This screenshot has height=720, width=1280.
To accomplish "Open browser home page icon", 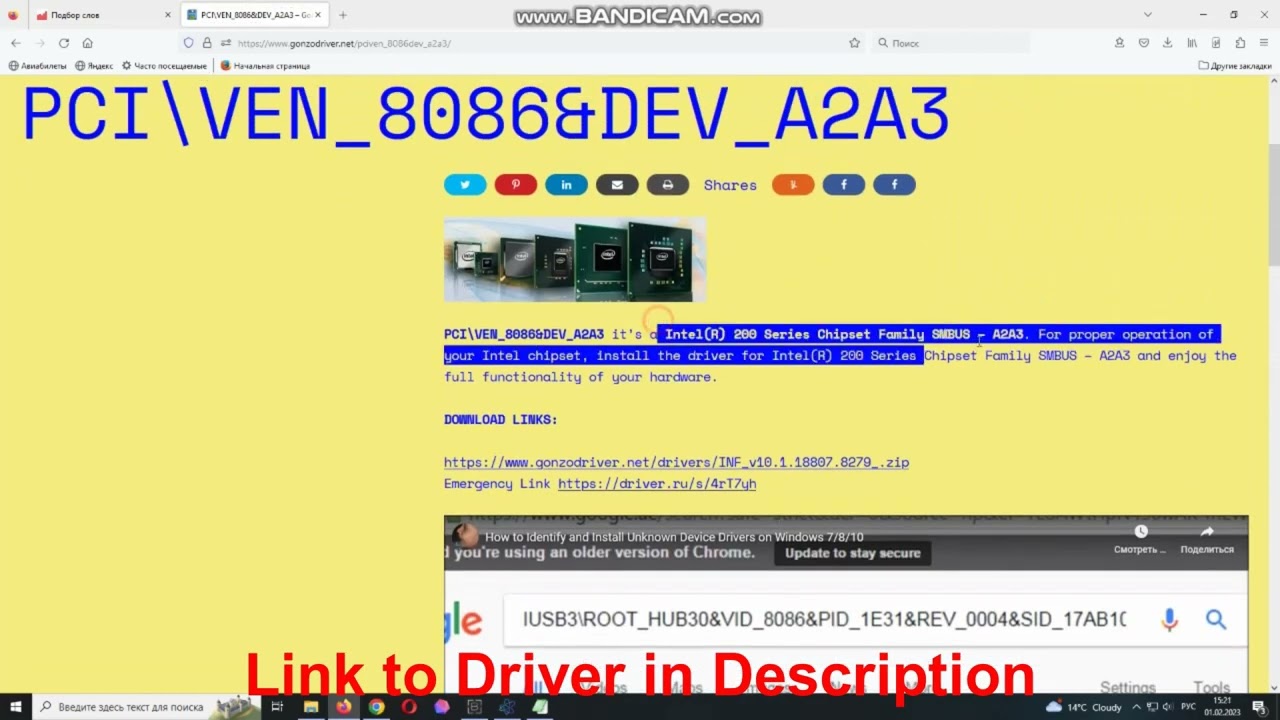I will pos(88,43).
